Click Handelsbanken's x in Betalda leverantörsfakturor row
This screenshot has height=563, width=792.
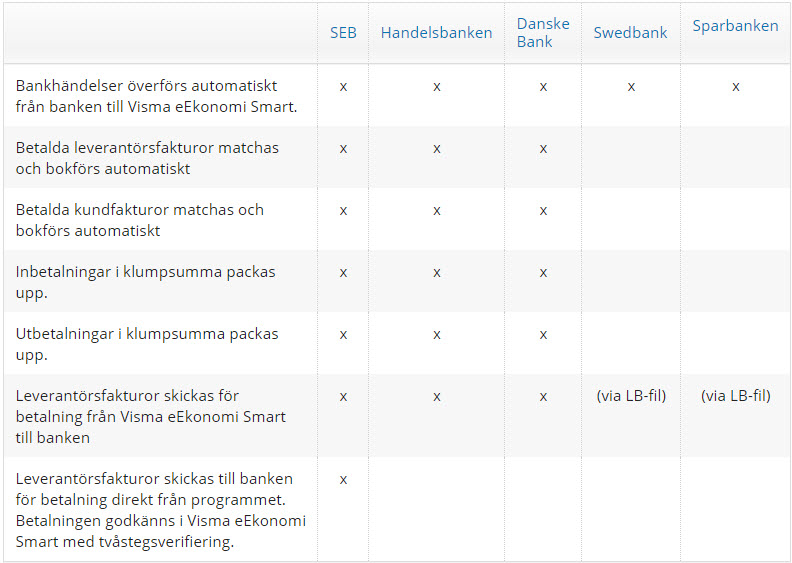point(437,149)
